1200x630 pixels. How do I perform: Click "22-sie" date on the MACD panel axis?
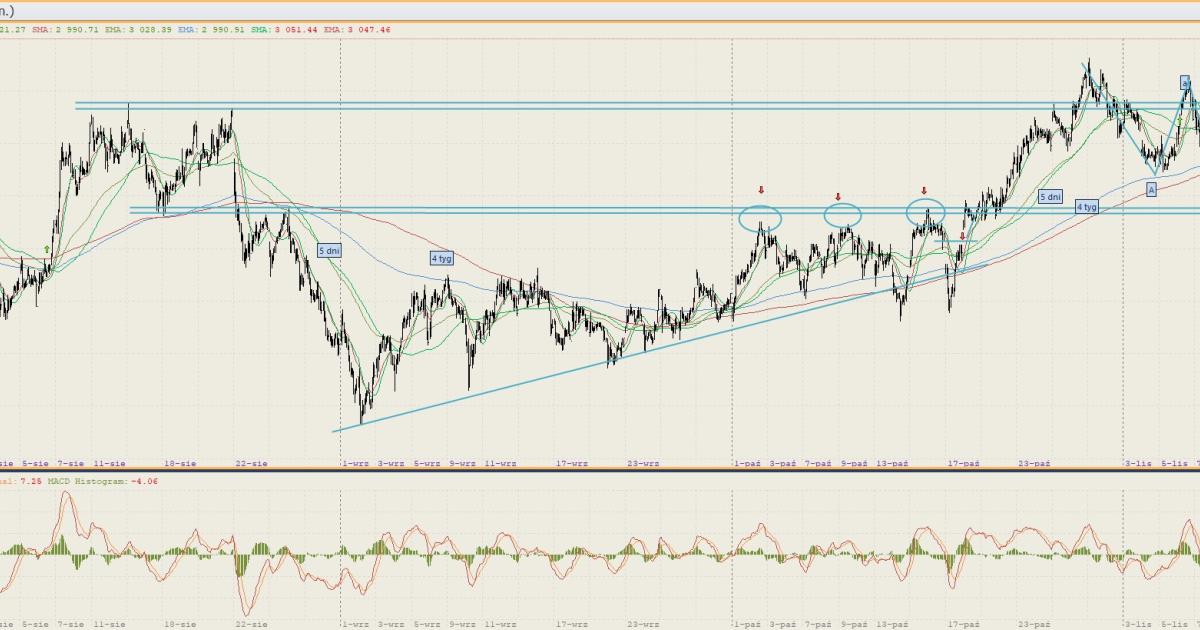click(251, 624)
